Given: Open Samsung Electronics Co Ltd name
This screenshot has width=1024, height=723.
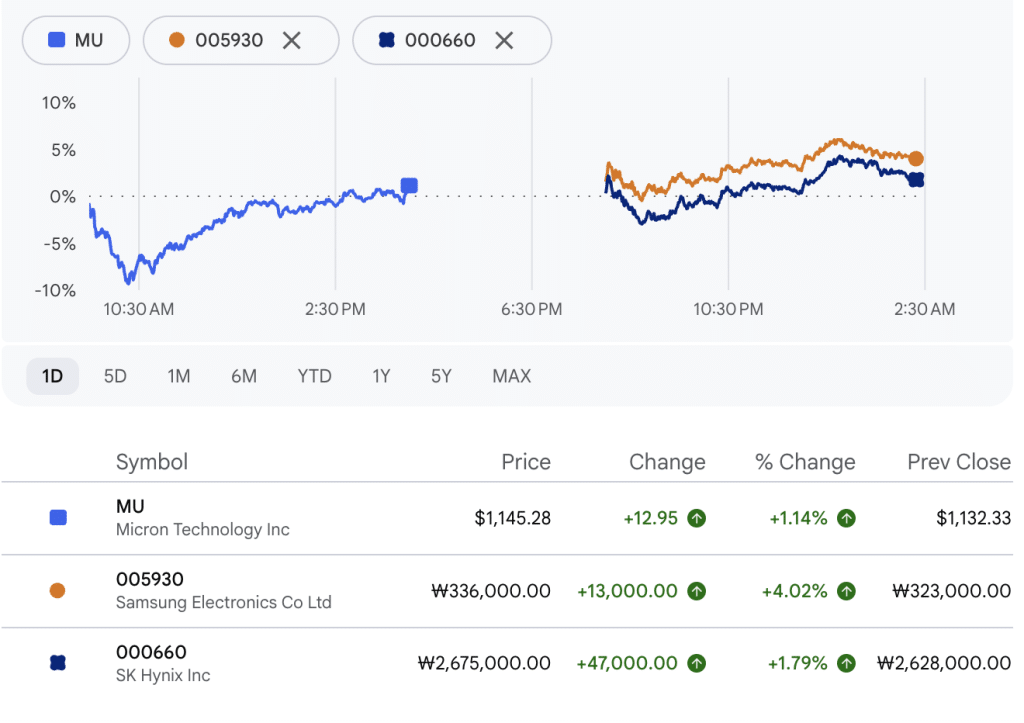Looking at the screenshot, I should [x=223, y=602].
